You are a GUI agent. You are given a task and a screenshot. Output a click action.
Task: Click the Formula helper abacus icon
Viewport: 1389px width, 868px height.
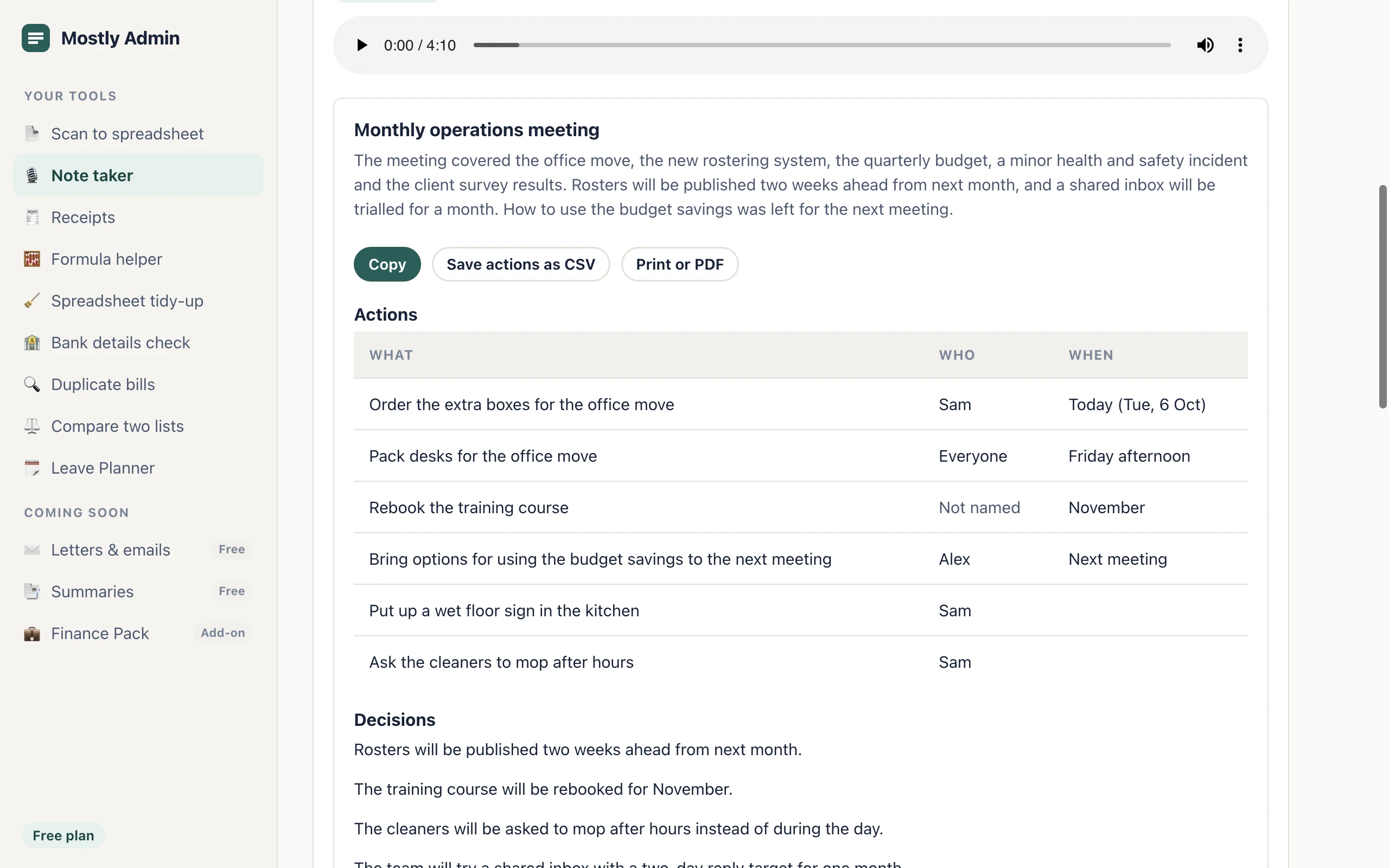click(x=32, y=259)
